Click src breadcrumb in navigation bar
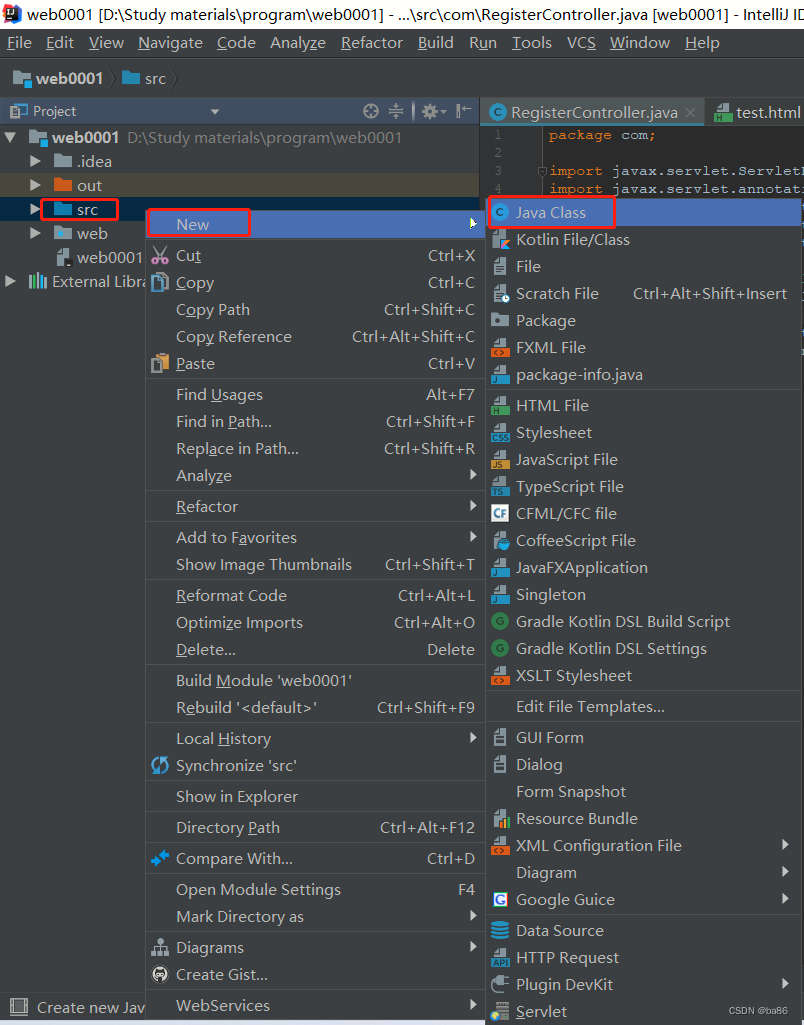Viewport: 804px width, 1025px height. (x=144, y=78)
